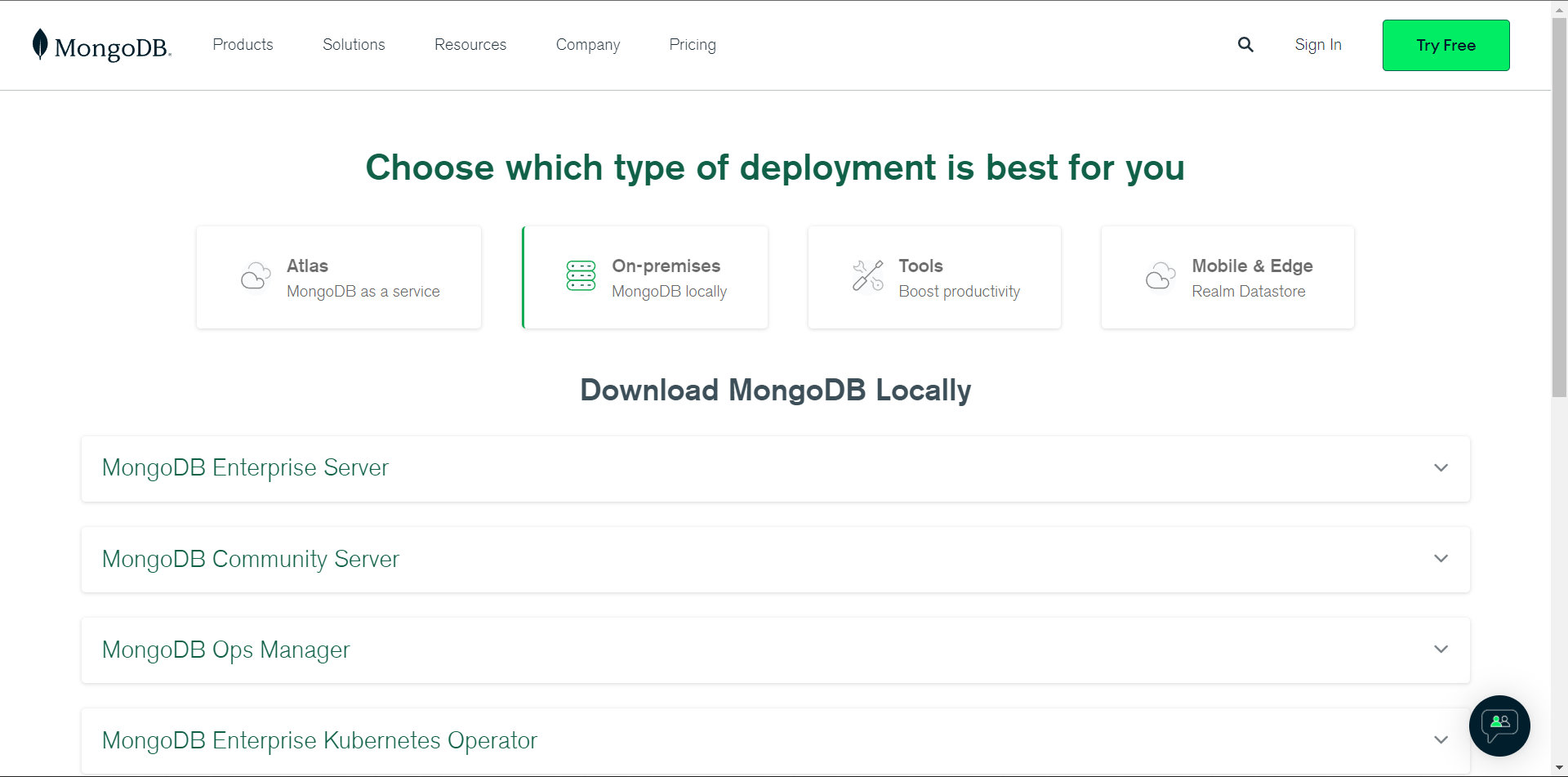The width and height of the screenshot is (1568, 777).
Task: Click the On-premises database stack icon
Action: click(581, 276)
